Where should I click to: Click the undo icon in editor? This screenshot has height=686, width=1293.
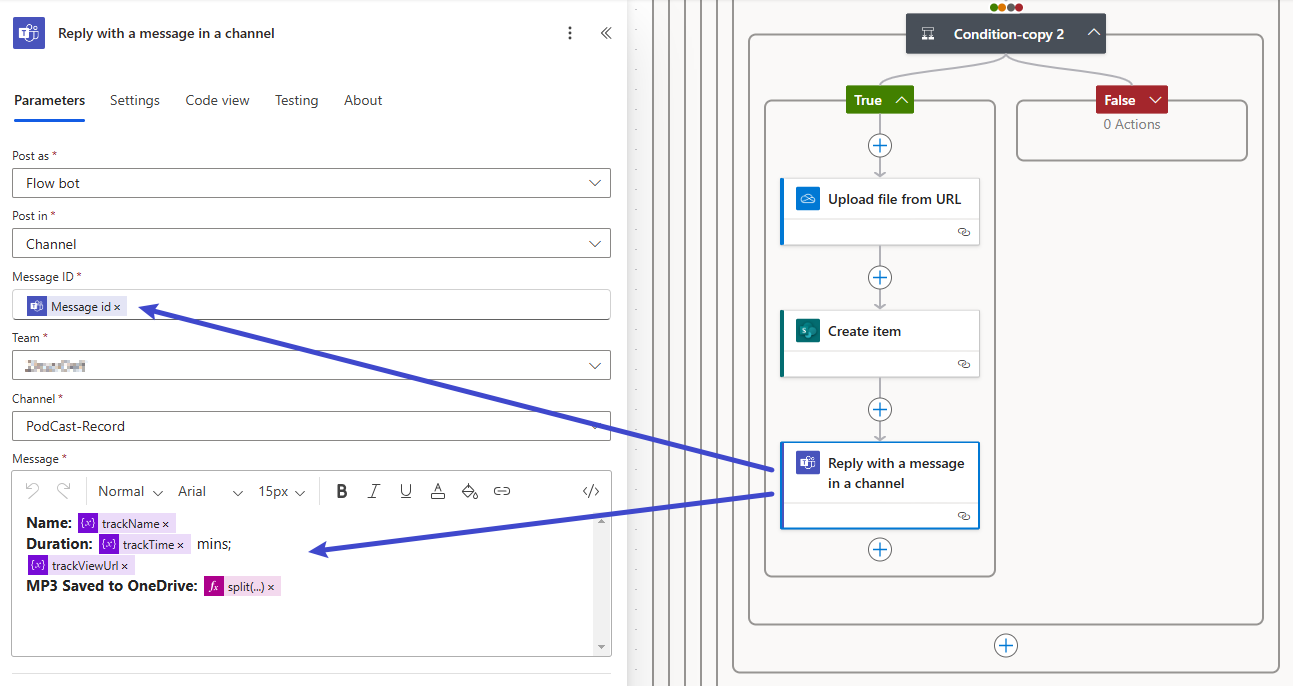click(32, 491)
